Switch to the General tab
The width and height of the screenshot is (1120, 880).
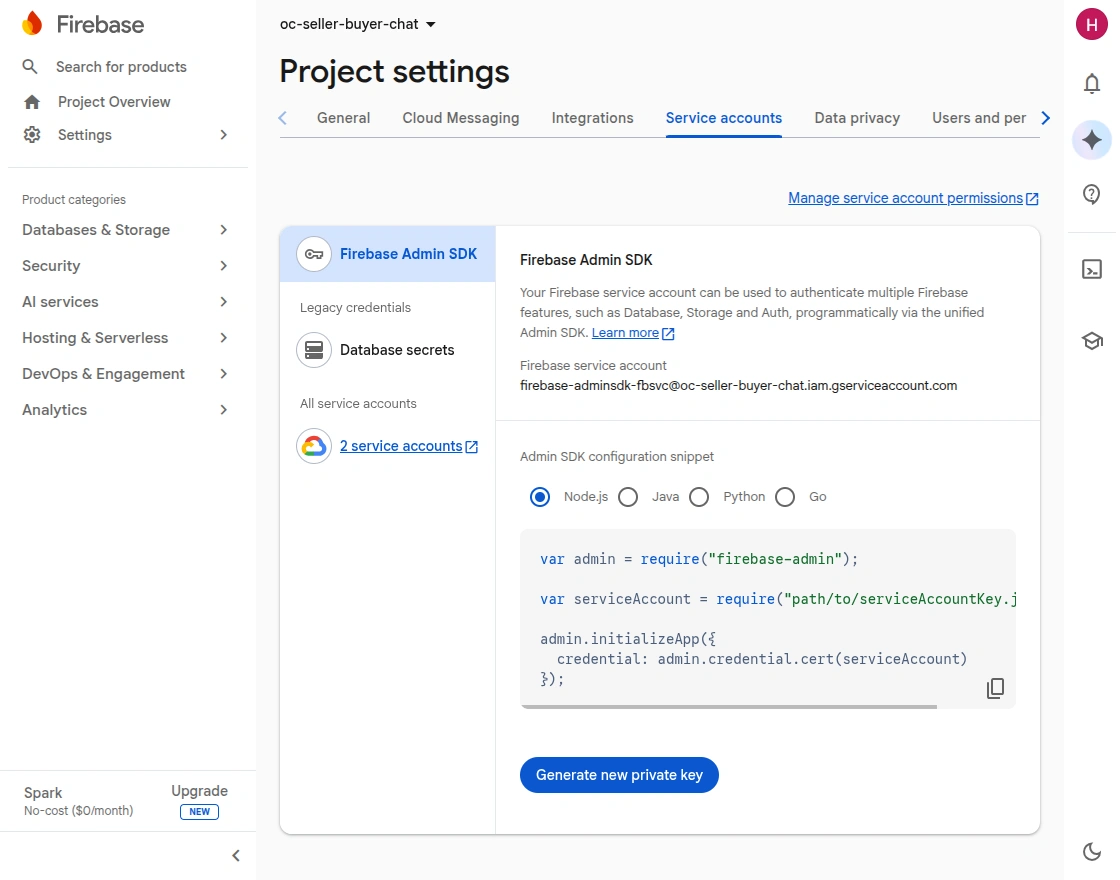coord(344,118)
